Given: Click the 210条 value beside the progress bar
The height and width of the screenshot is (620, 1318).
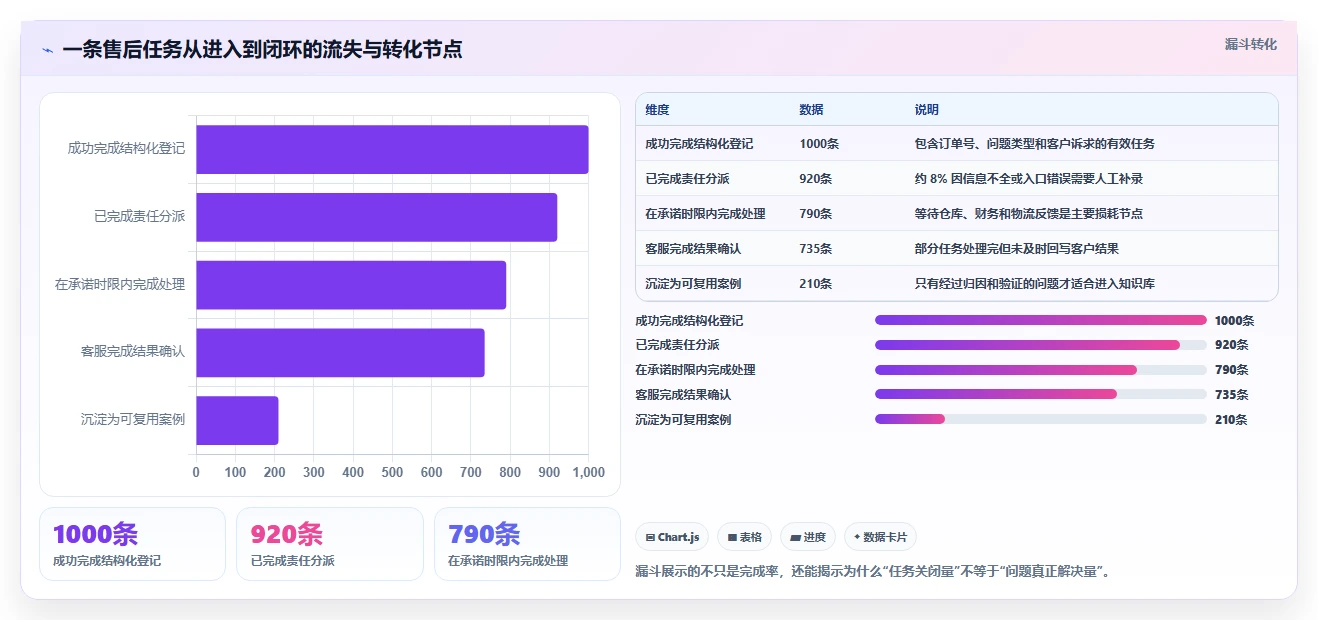Looking at the screenshot, I should click(1231, 420).
